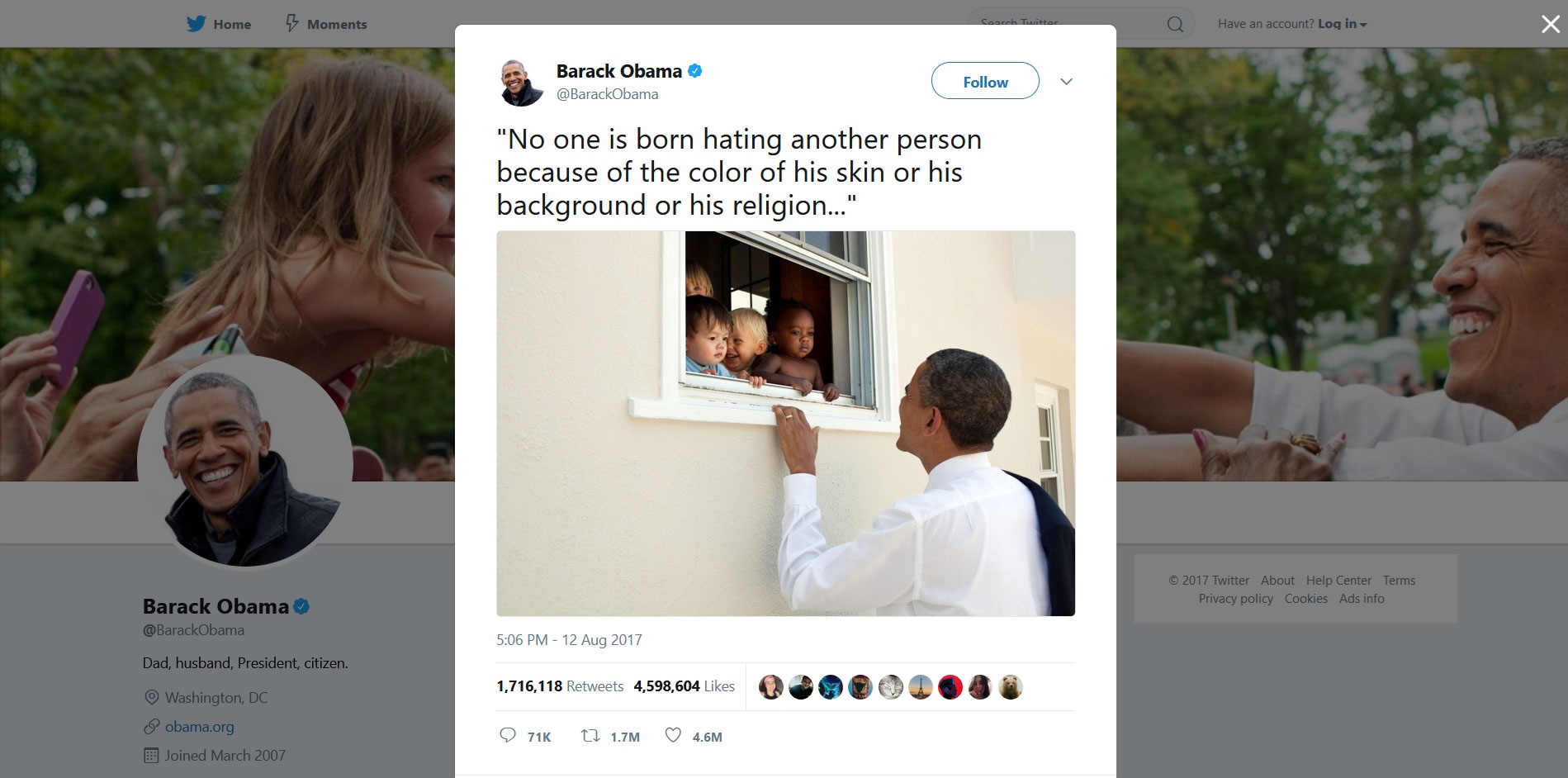Open the tweet's attached photo
This screenshot has width=1568, height=778.
click(785, 424)
